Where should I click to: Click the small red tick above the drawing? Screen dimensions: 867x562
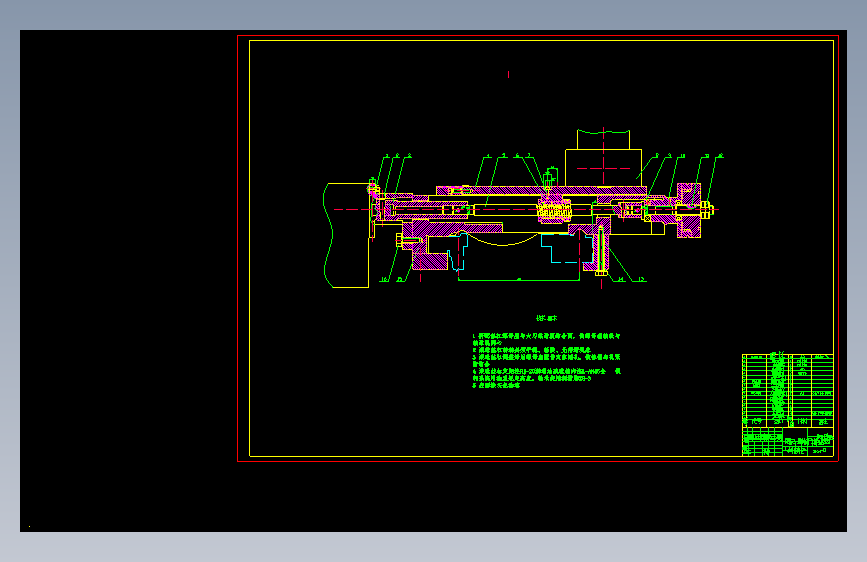508,74
